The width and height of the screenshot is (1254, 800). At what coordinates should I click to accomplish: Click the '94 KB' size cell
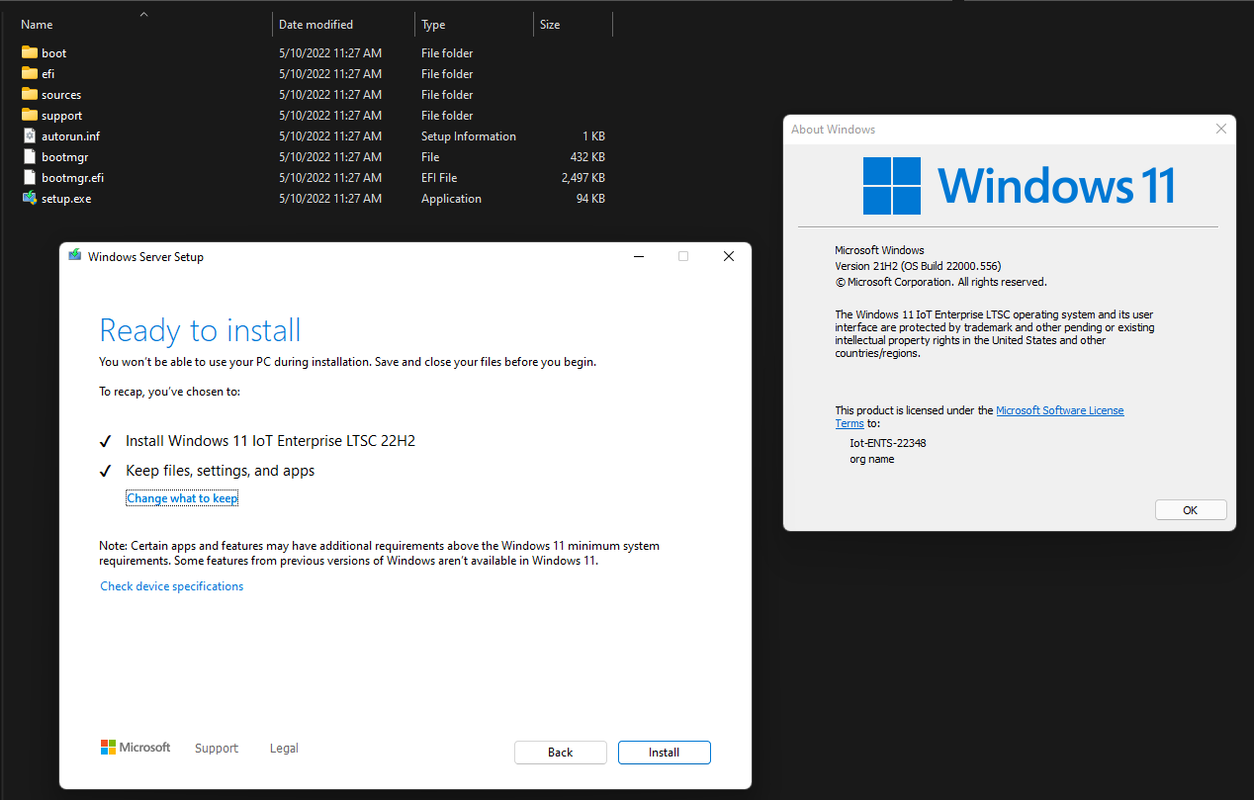[591, 199]
